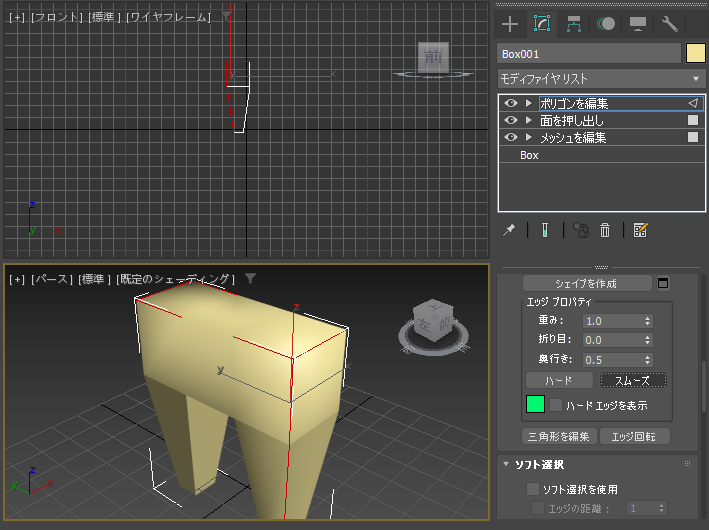
Task: Open the perspective viewport [+] menu
Action: pyautogui.click(x=16, y=279)
